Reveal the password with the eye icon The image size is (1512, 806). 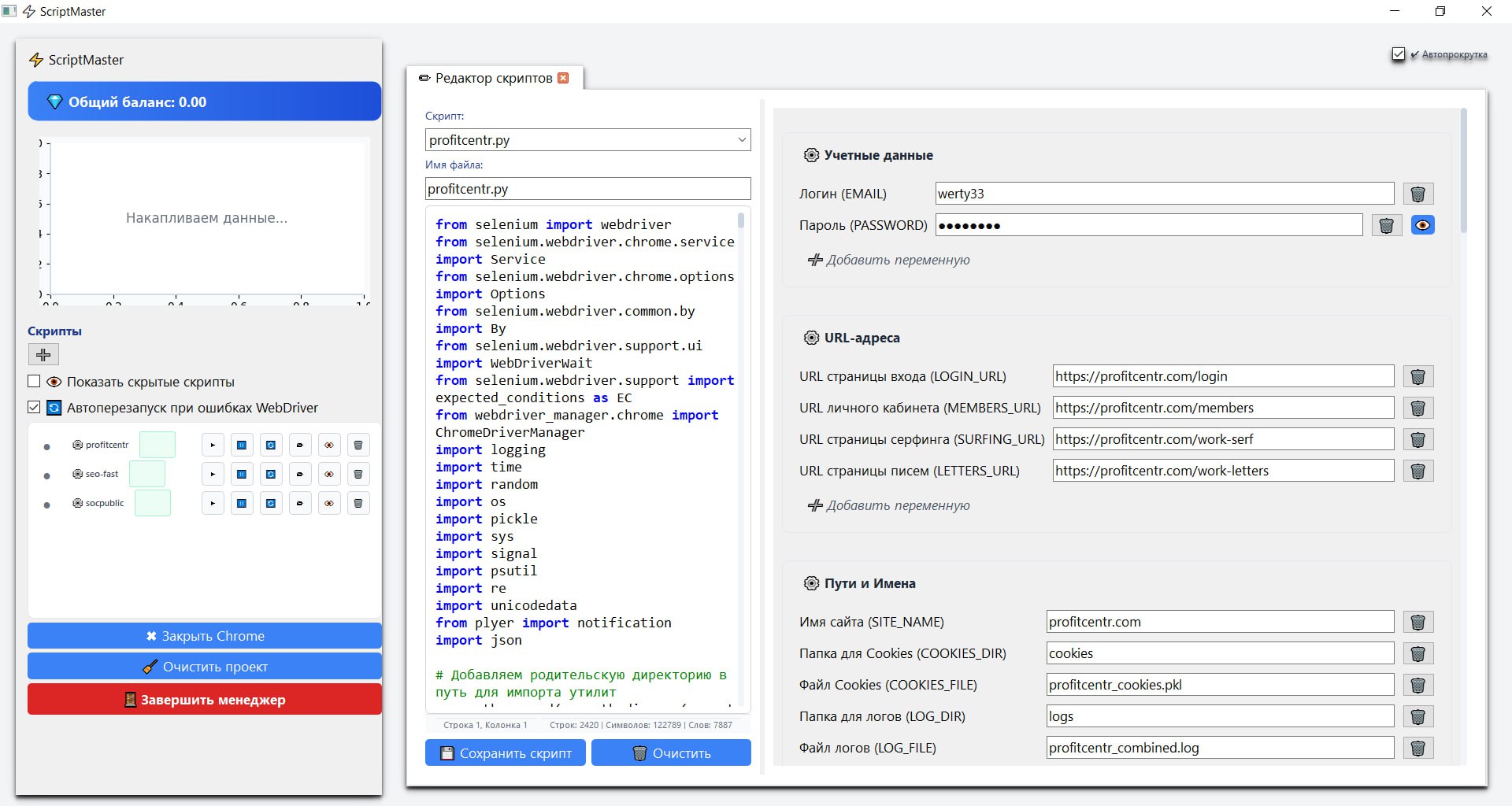pos(1422,225)
